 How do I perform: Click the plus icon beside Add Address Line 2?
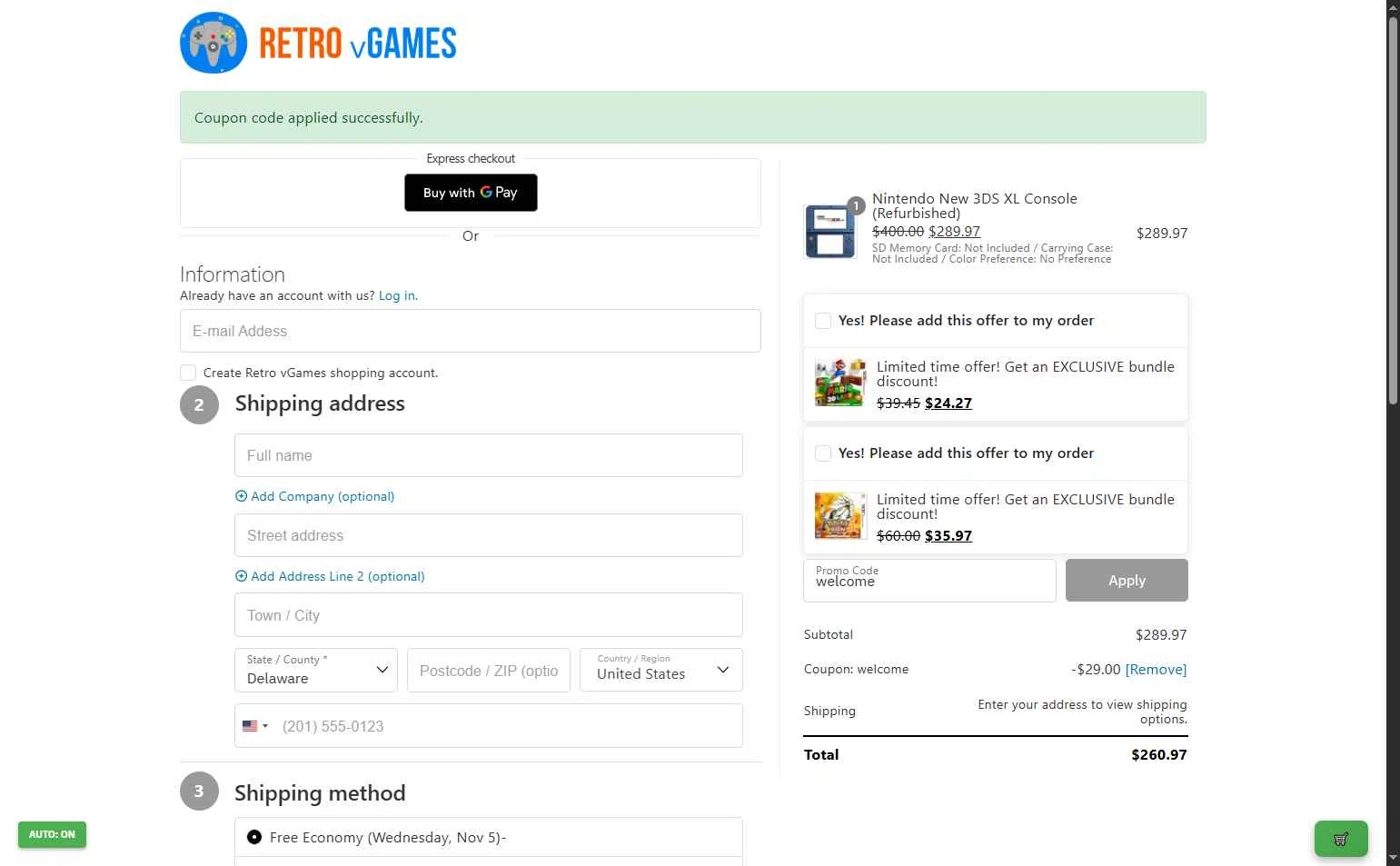tap(241, 576)
